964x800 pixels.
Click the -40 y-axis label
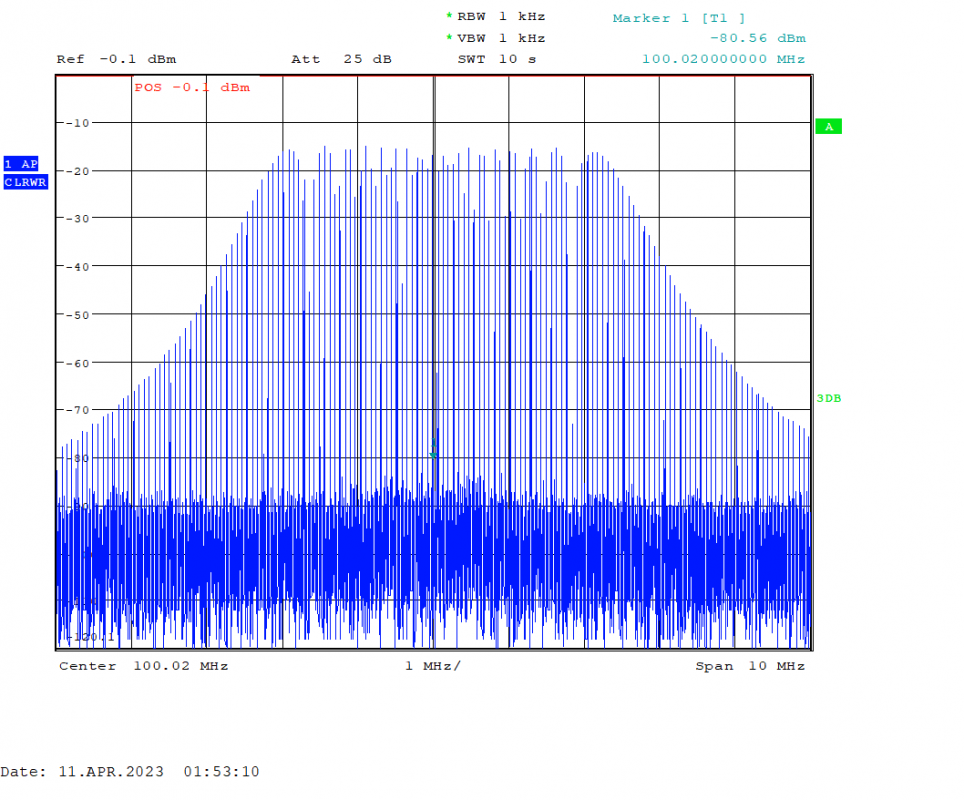pos(77,267)
